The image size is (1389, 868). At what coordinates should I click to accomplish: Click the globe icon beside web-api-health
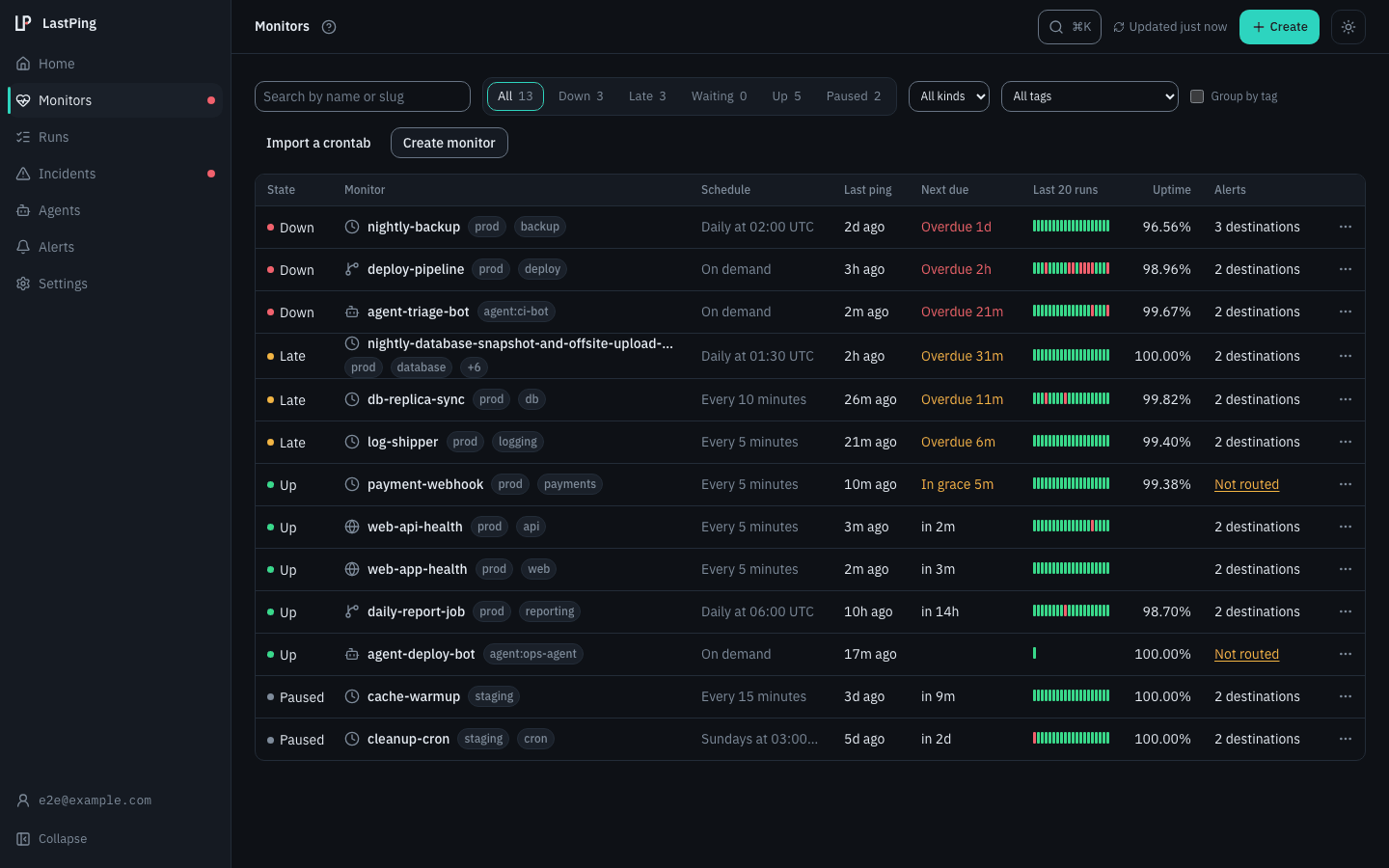pyautogui.click(x=352, y=527)
